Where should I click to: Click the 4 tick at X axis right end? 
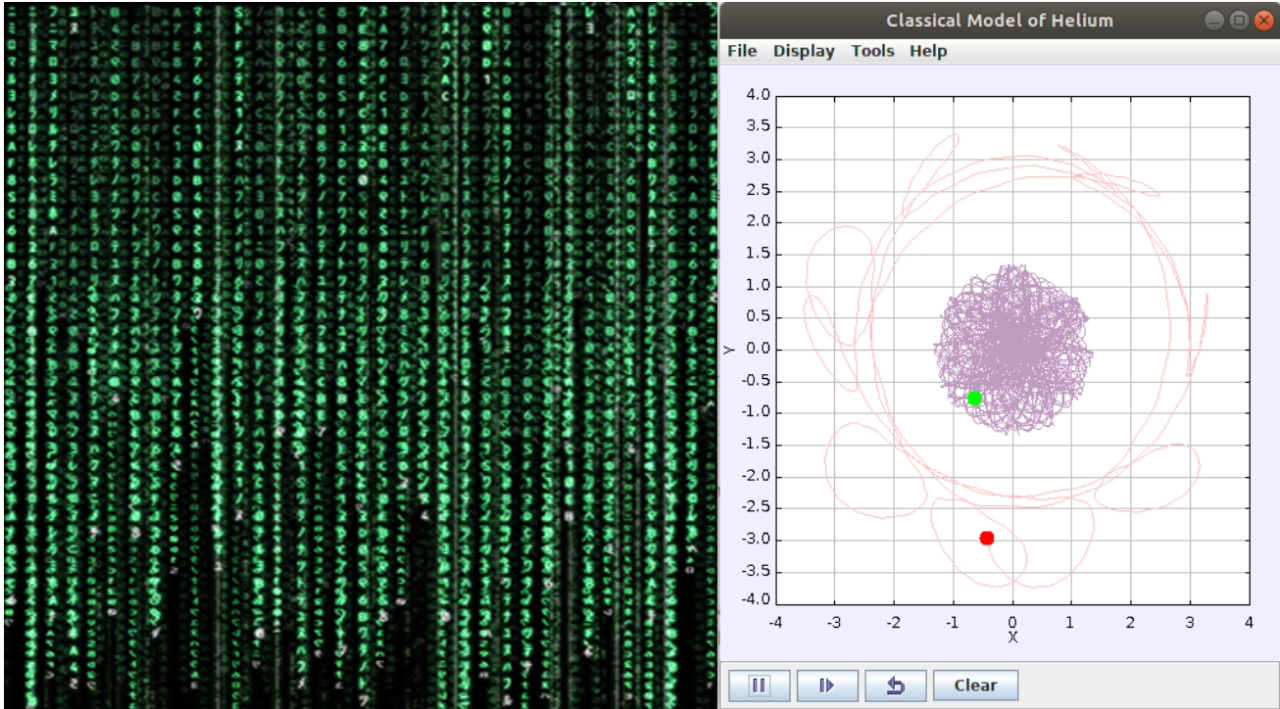[1249, 622]
